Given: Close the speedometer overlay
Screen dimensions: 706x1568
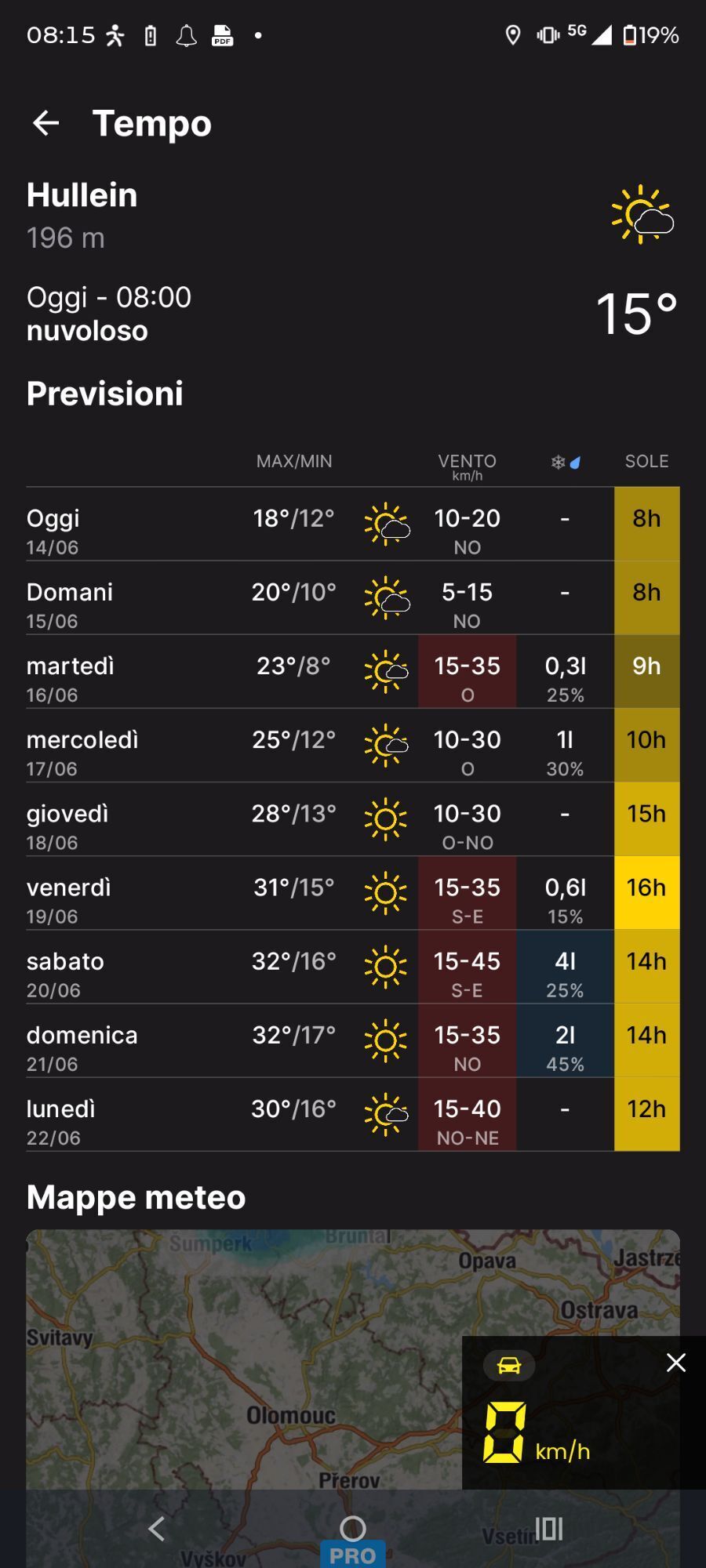Looking at the screenshot, I should 675,1363.
